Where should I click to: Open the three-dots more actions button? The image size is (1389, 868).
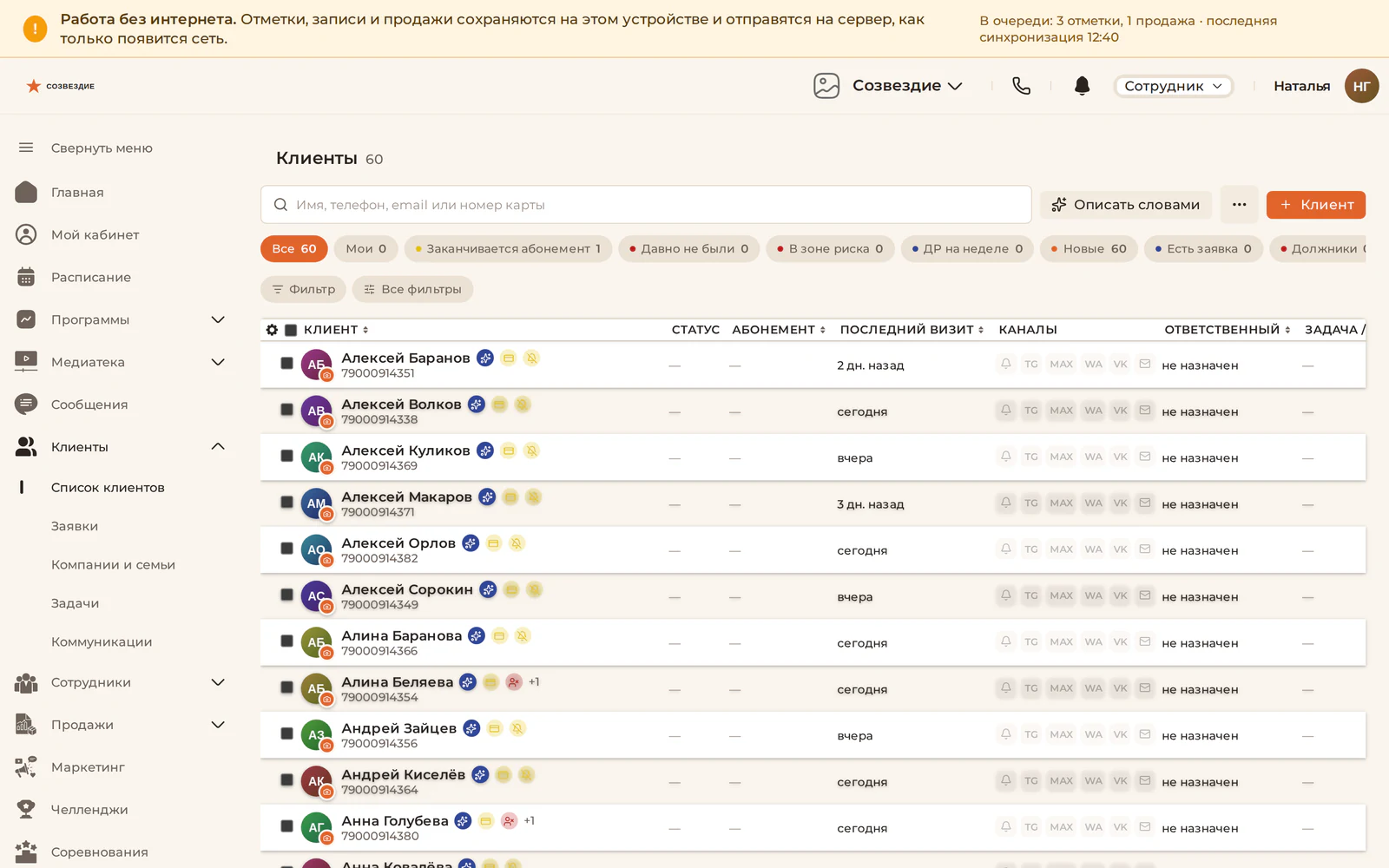click(x=1239, y=205)
